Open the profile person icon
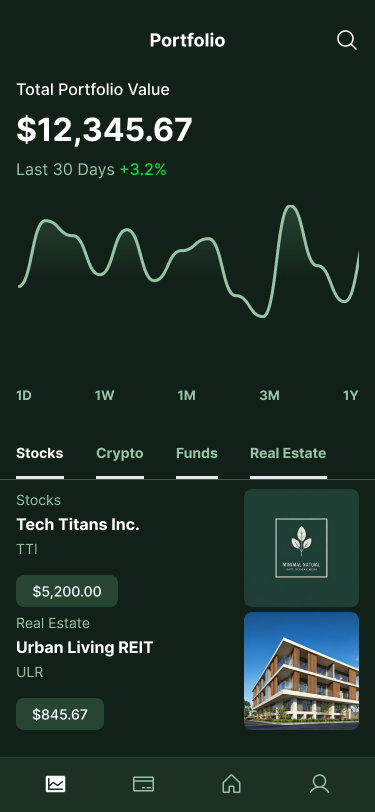 coord(320,784)
